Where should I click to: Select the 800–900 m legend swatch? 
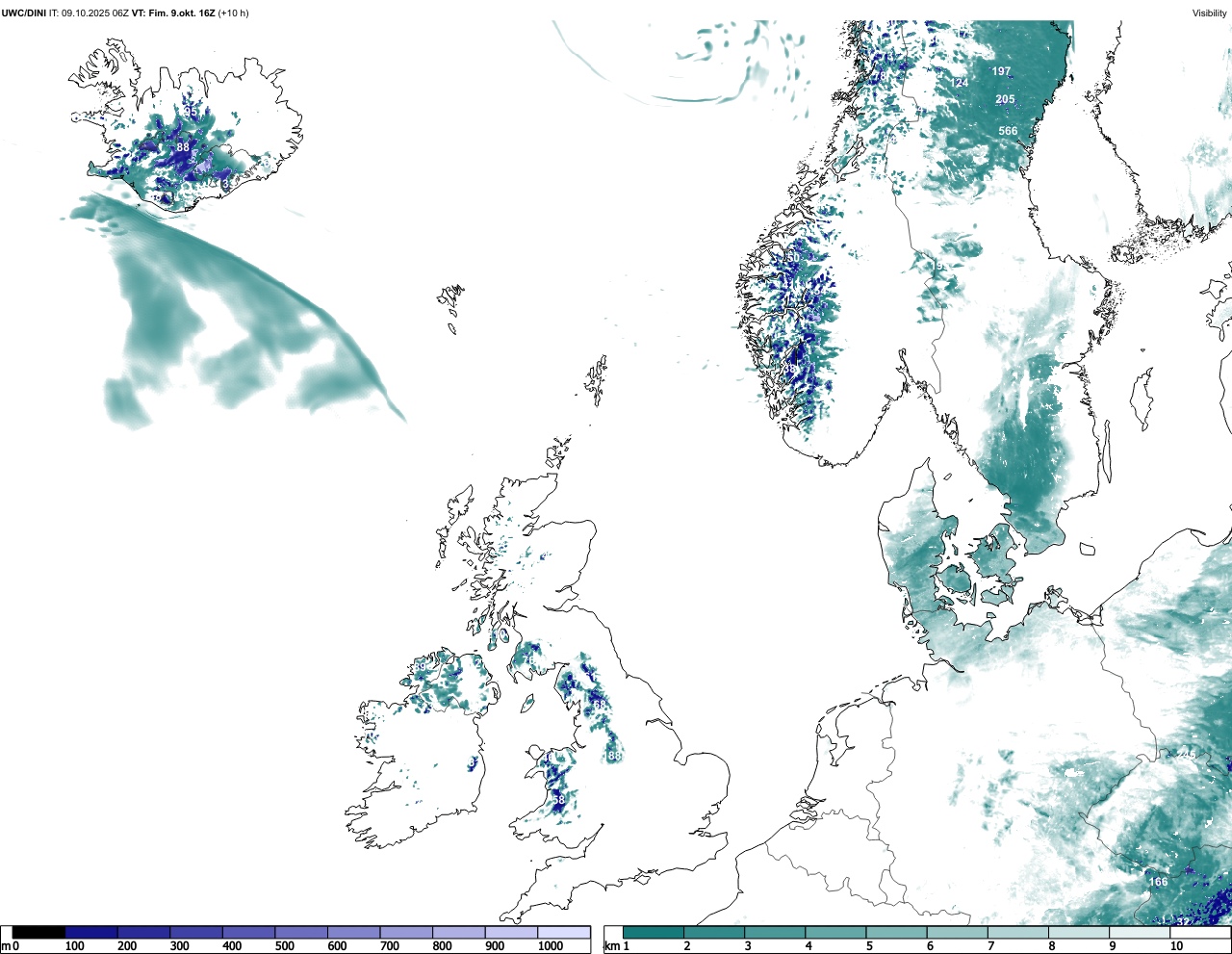[x=458, y=932]
